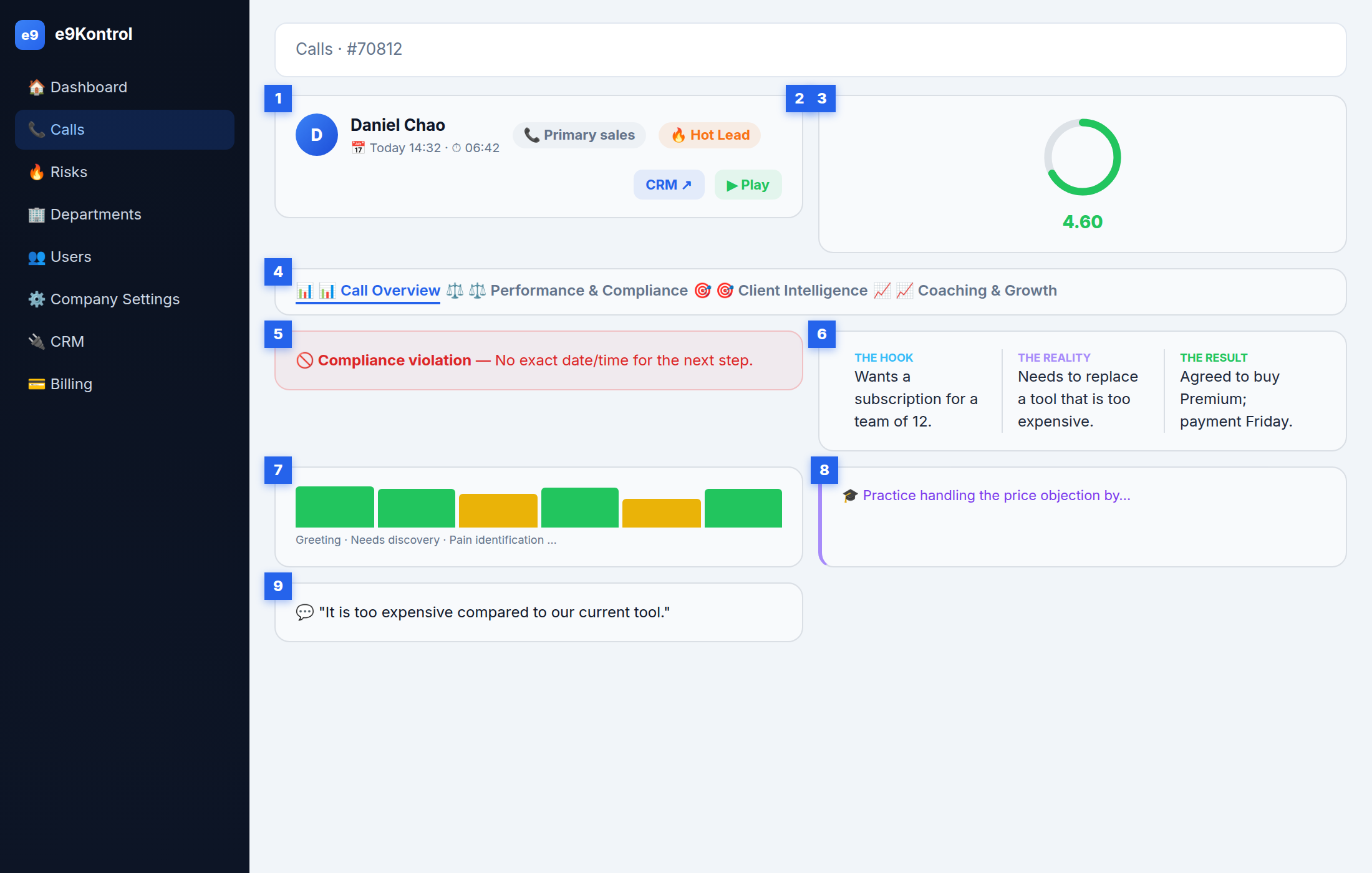Click the first green Greeting stage bar

tap(335, 507)
